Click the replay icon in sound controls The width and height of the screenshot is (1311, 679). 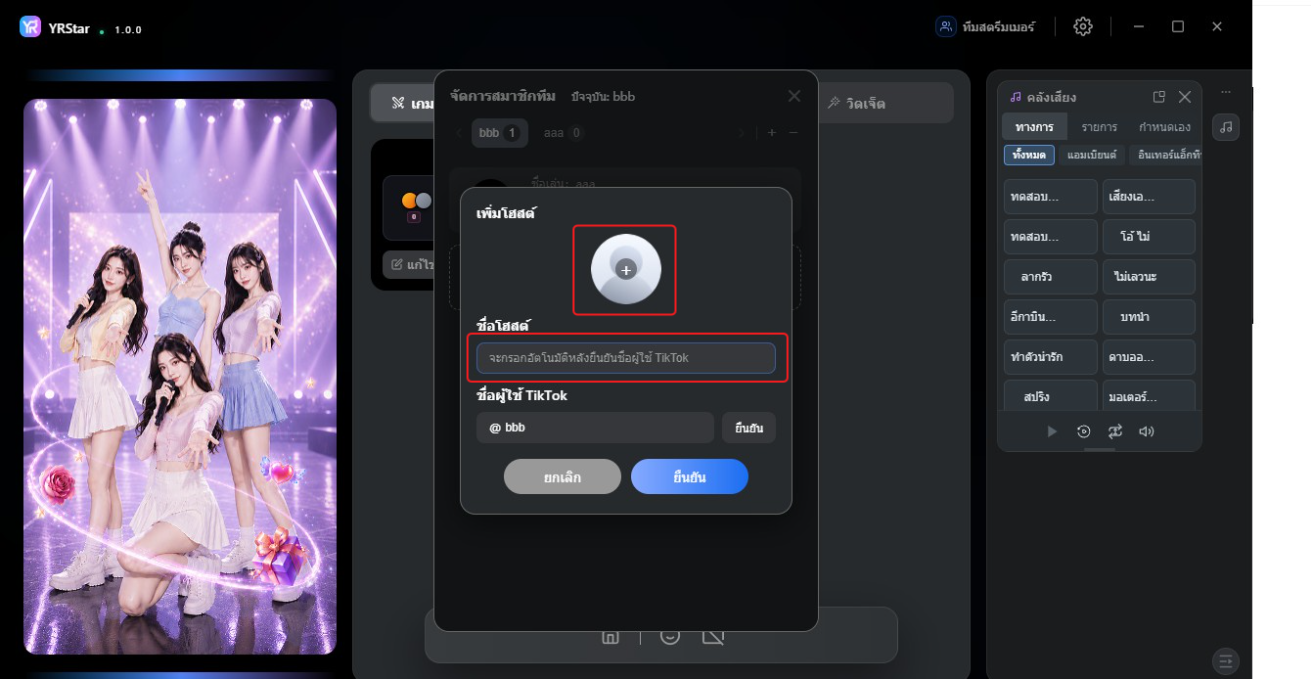point(1084,431)
